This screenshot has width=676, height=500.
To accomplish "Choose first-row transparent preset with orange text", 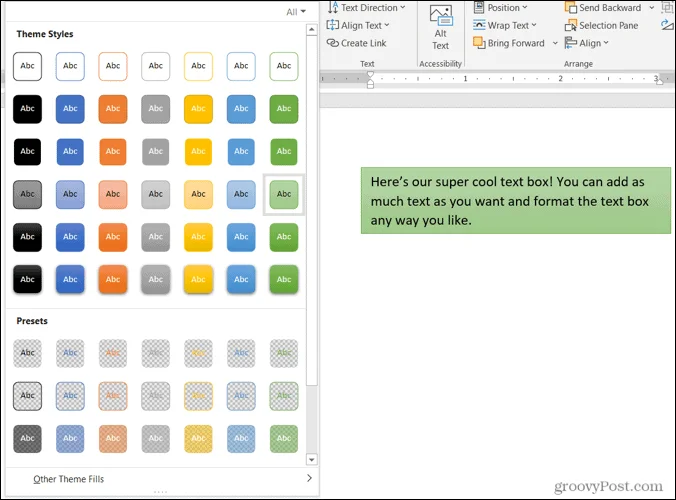I will click(x=113, y=353).
